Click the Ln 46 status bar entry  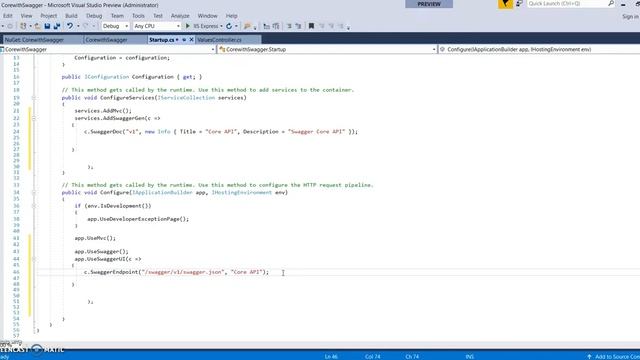pos(331,356)
